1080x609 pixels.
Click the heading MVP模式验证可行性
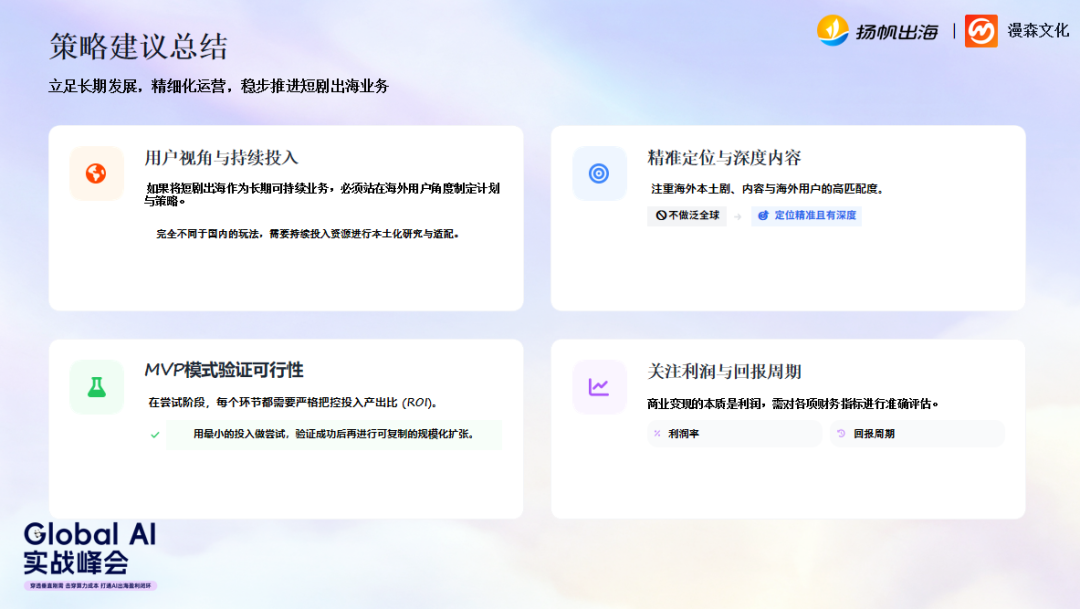(224, 370)
